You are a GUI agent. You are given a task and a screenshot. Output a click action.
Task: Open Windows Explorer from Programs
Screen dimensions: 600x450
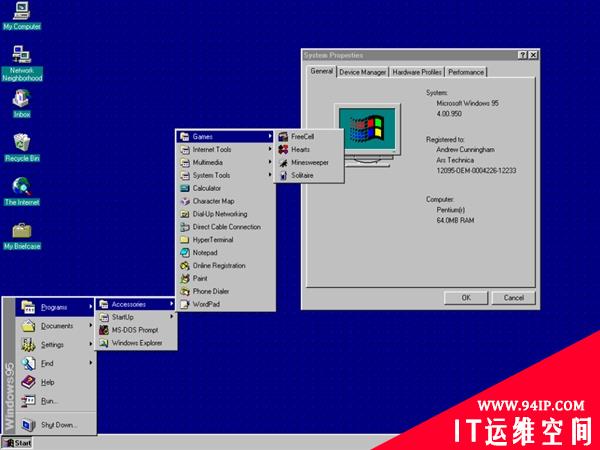coord(136,343)
